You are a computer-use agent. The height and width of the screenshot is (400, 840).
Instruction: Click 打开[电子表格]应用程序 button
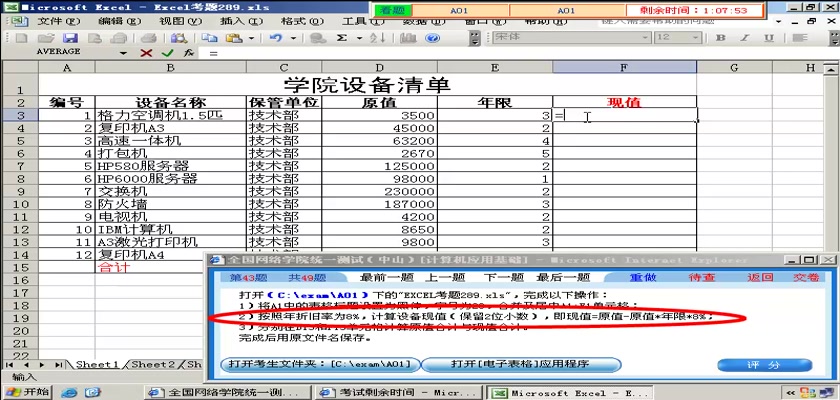click(x=521, y=365)
